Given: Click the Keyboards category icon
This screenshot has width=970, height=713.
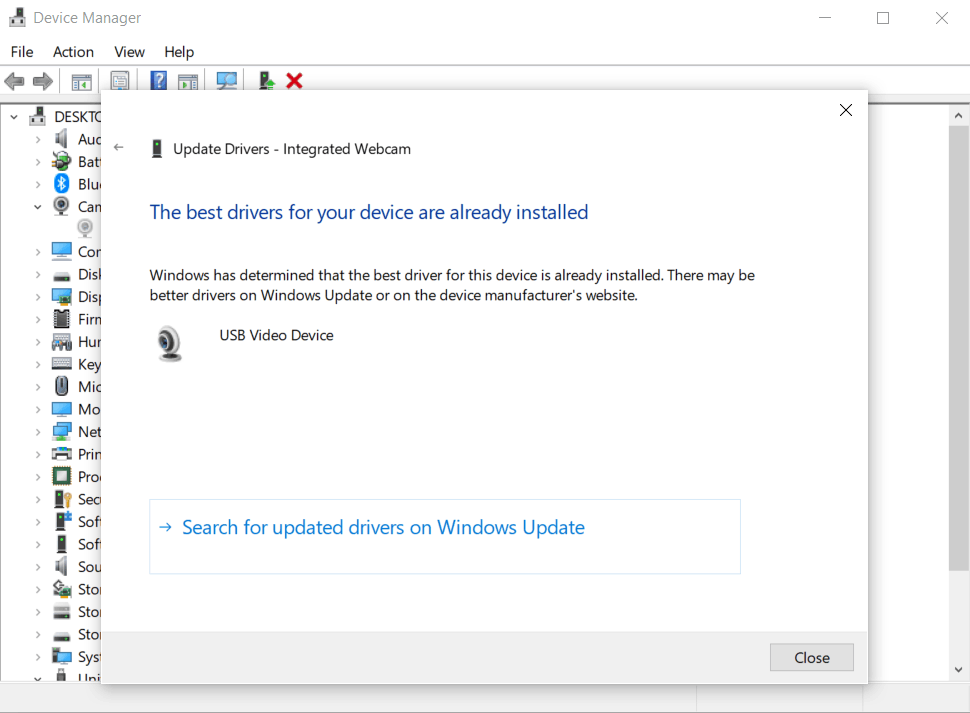Looking at the screenshot, I should pyautogui.click(x=61, y=364).
